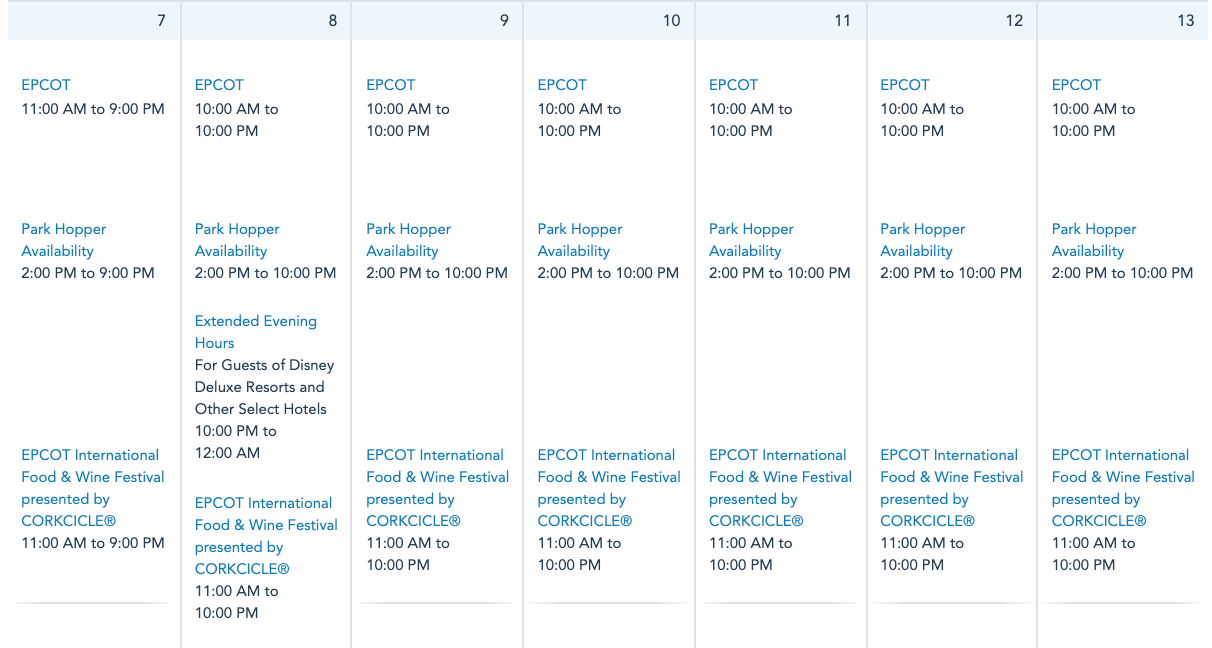Select the day 13 date header
1212x648 pixels.
(x=1185, y=21)
